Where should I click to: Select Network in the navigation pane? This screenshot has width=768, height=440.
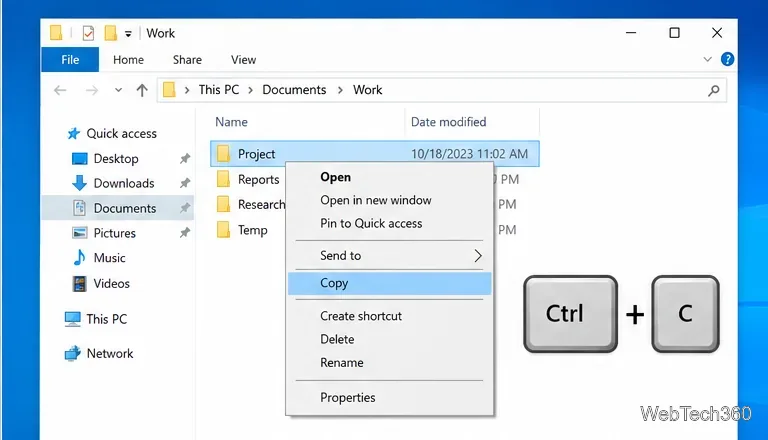point(110,354)
